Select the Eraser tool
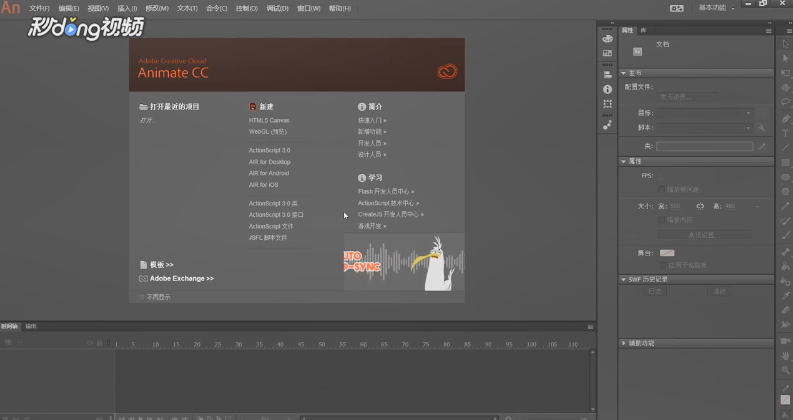The image size is (793, 420). (x=785, y=310)
